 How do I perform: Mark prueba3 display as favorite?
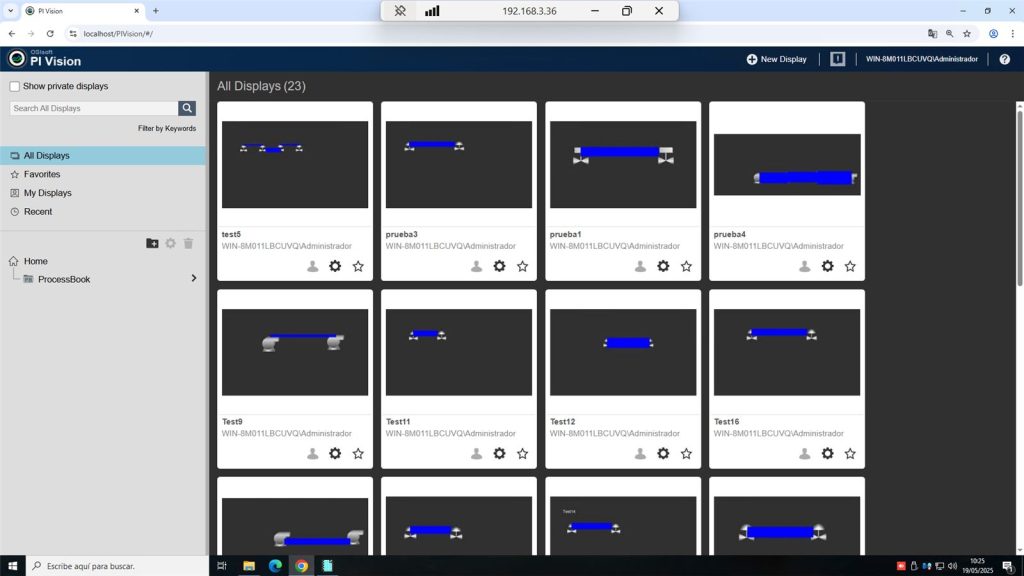click(x=522, y=266)
